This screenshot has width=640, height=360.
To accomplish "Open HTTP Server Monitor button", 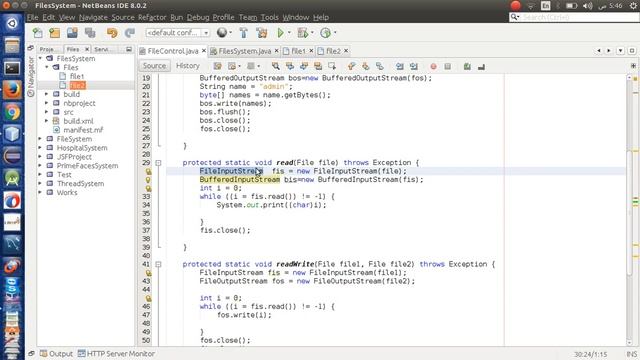I will tap(116, 354).
